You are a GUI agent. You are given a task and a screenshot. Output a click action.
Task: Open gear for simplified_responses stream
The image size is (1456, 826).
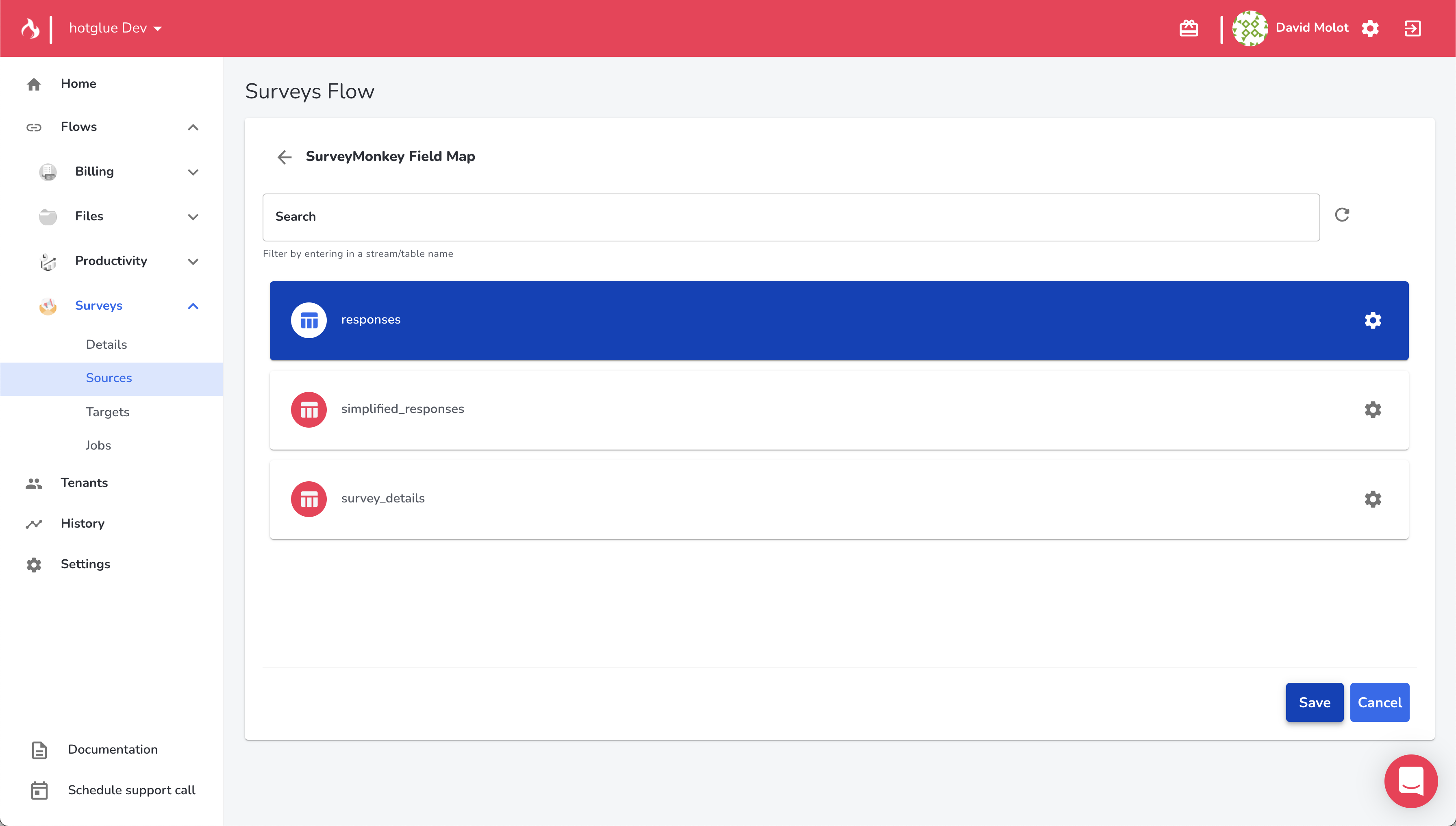click(x=1372, y=410)
